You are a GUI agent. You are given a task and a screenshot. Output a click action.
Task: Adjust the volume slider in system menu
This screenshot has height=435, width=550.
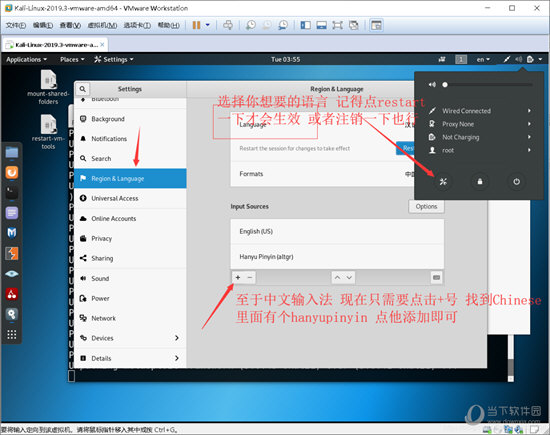[x=488, y=85]
